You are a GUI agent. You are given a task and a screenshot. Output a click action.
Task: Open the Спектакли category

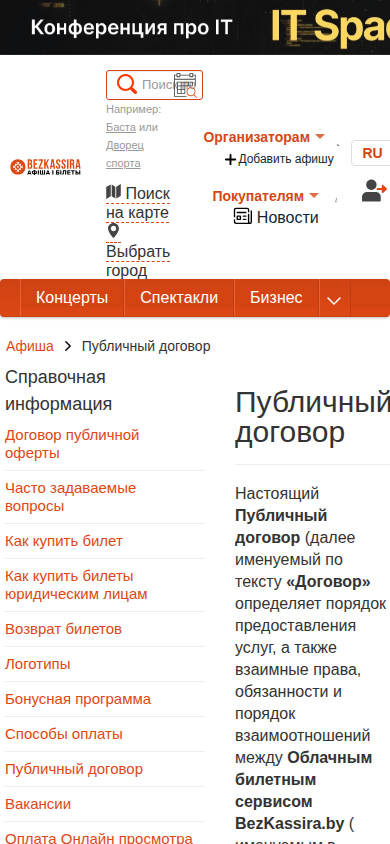[x=179, y=298]
